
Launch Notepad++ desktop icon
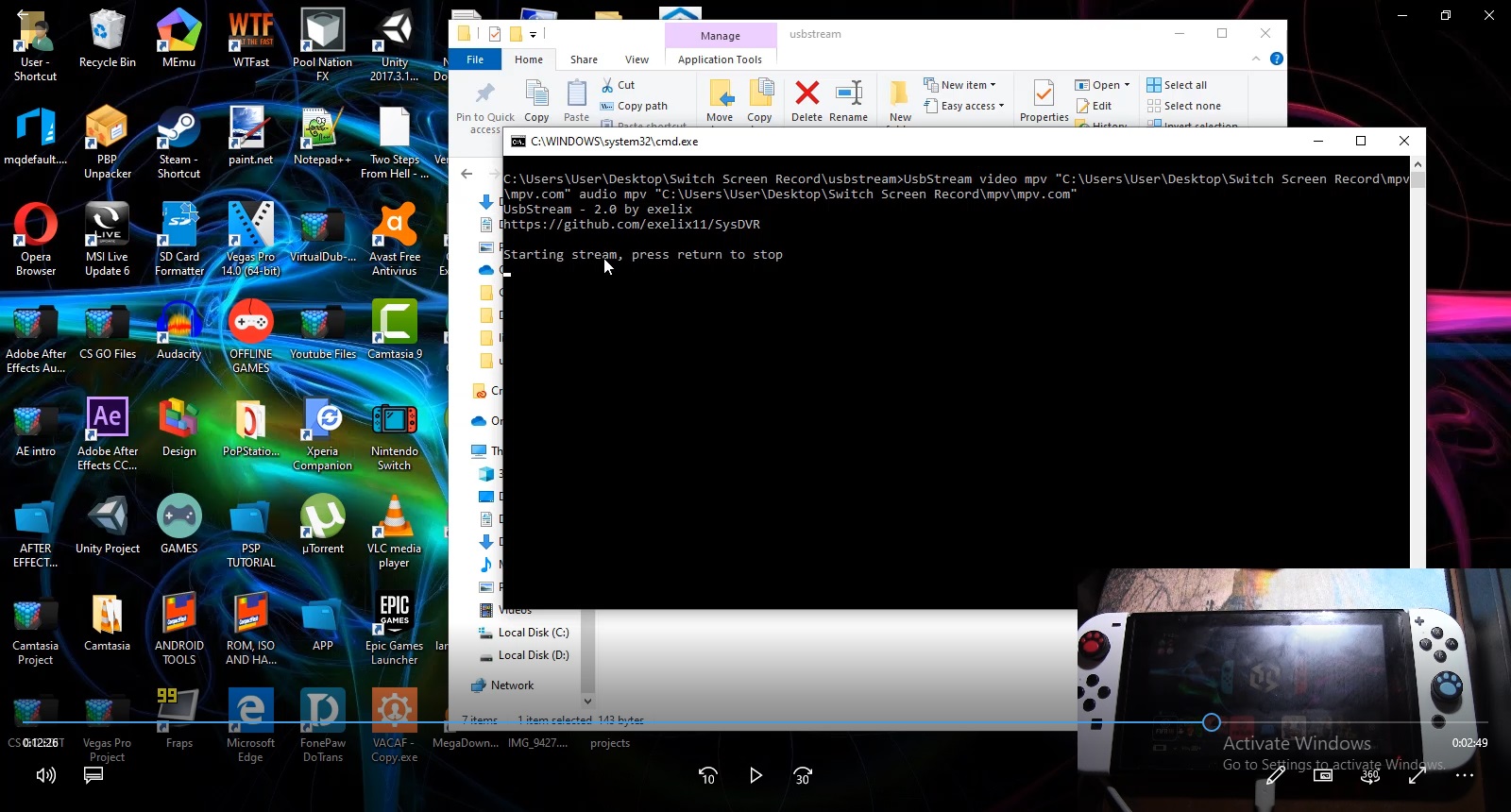coord(322,136)
